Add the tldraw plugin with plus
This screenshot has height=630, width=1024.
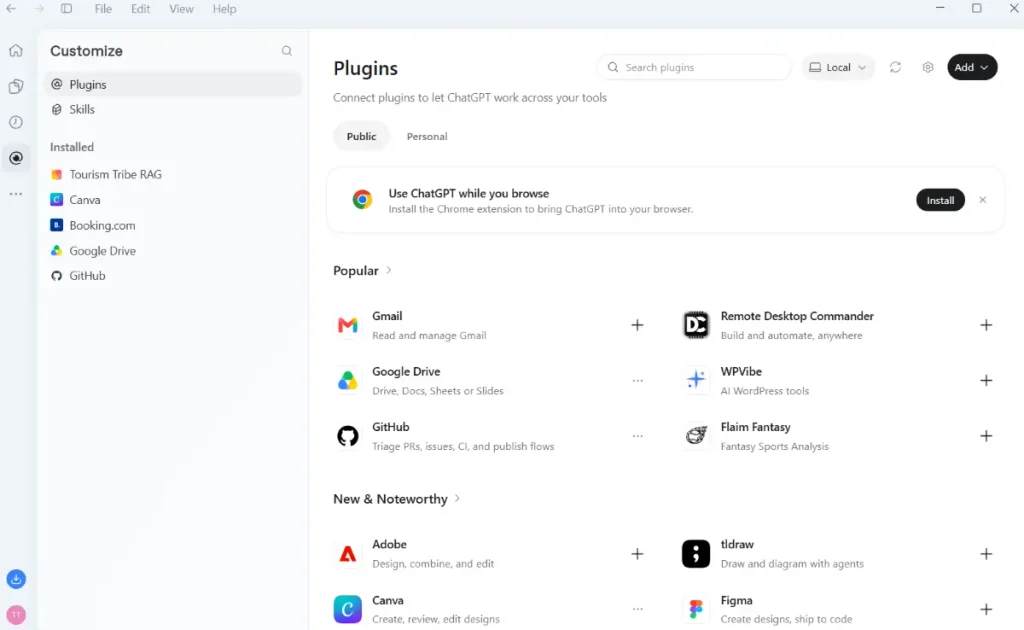pos(986,554)
